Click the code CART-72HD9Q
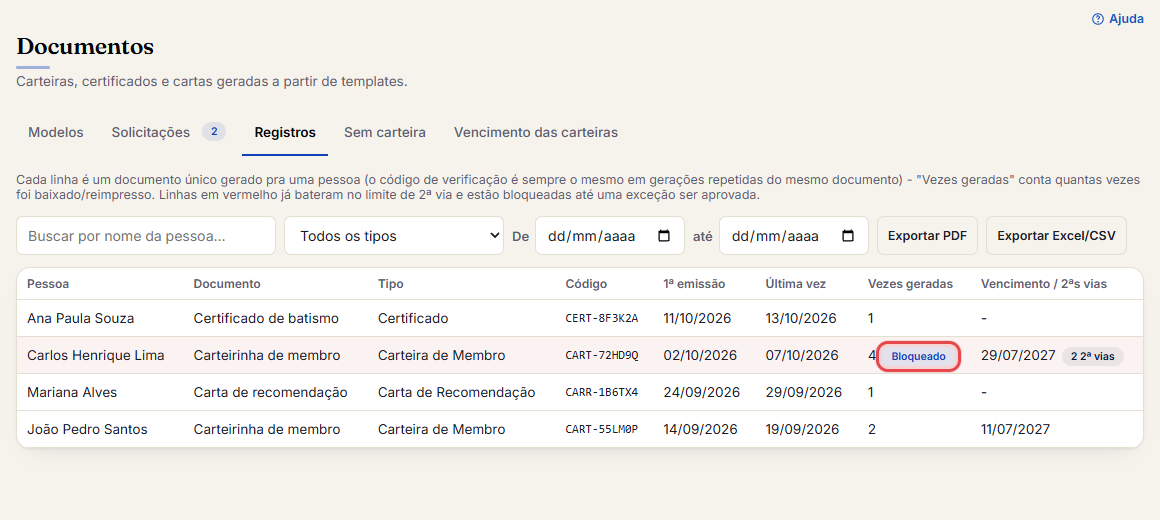This screenshot has width=1160, height=520. coord(601,355)
